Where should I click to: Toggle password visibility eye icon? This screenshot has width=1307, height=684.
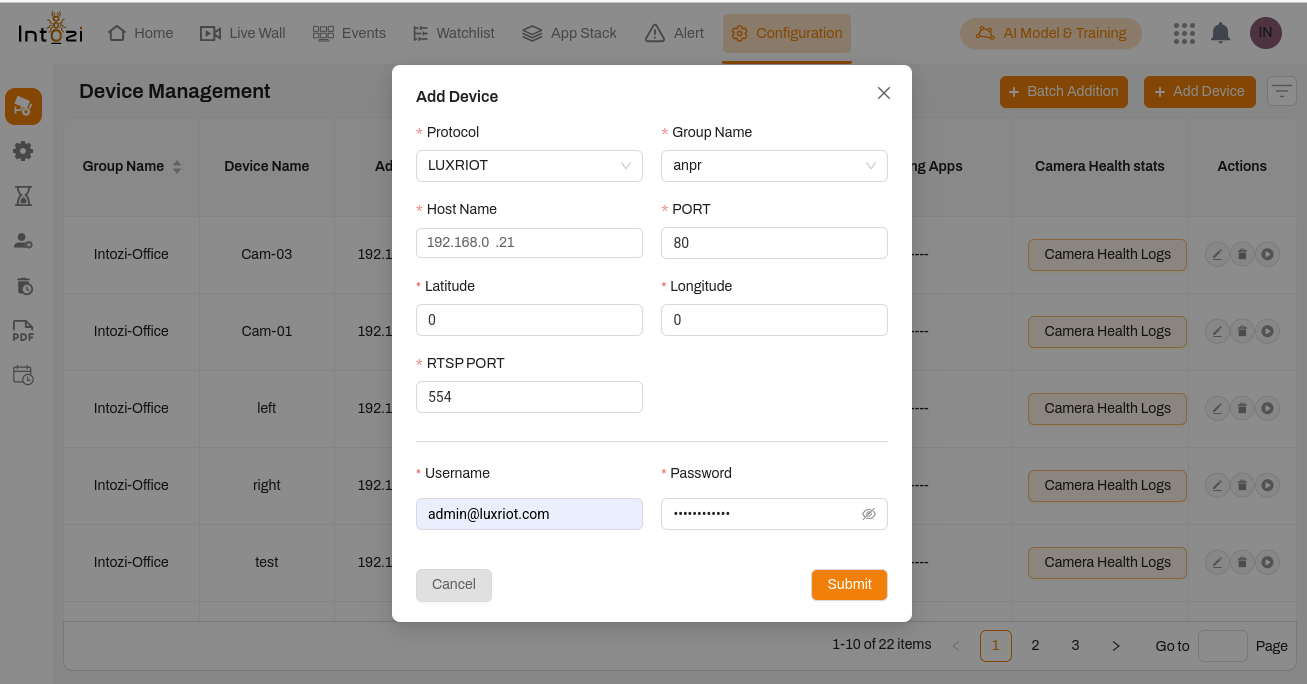pos(868,514)
